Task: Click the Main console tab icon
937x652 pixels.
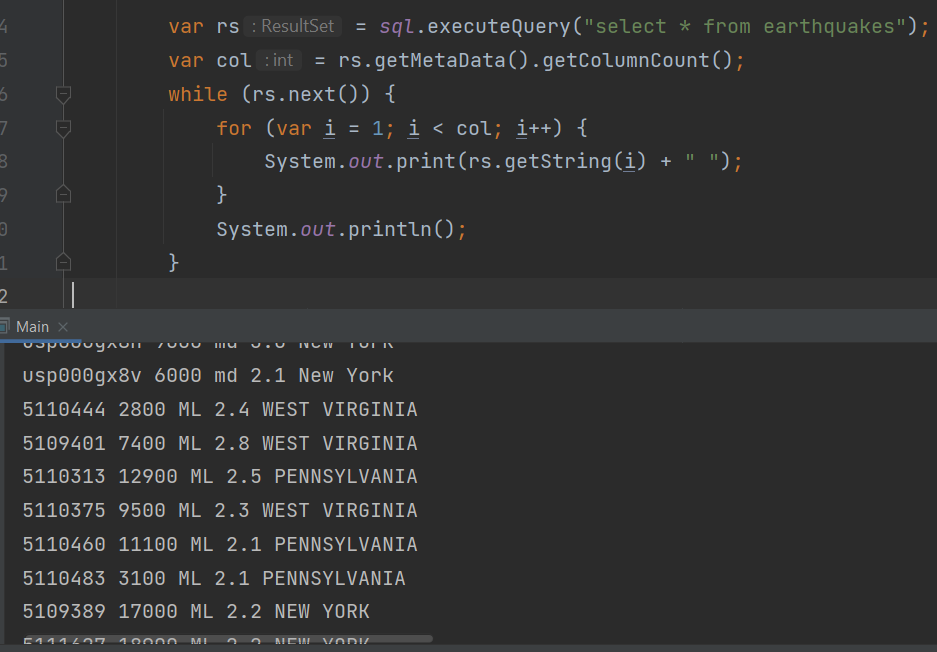Action: [x=8, y=326]
